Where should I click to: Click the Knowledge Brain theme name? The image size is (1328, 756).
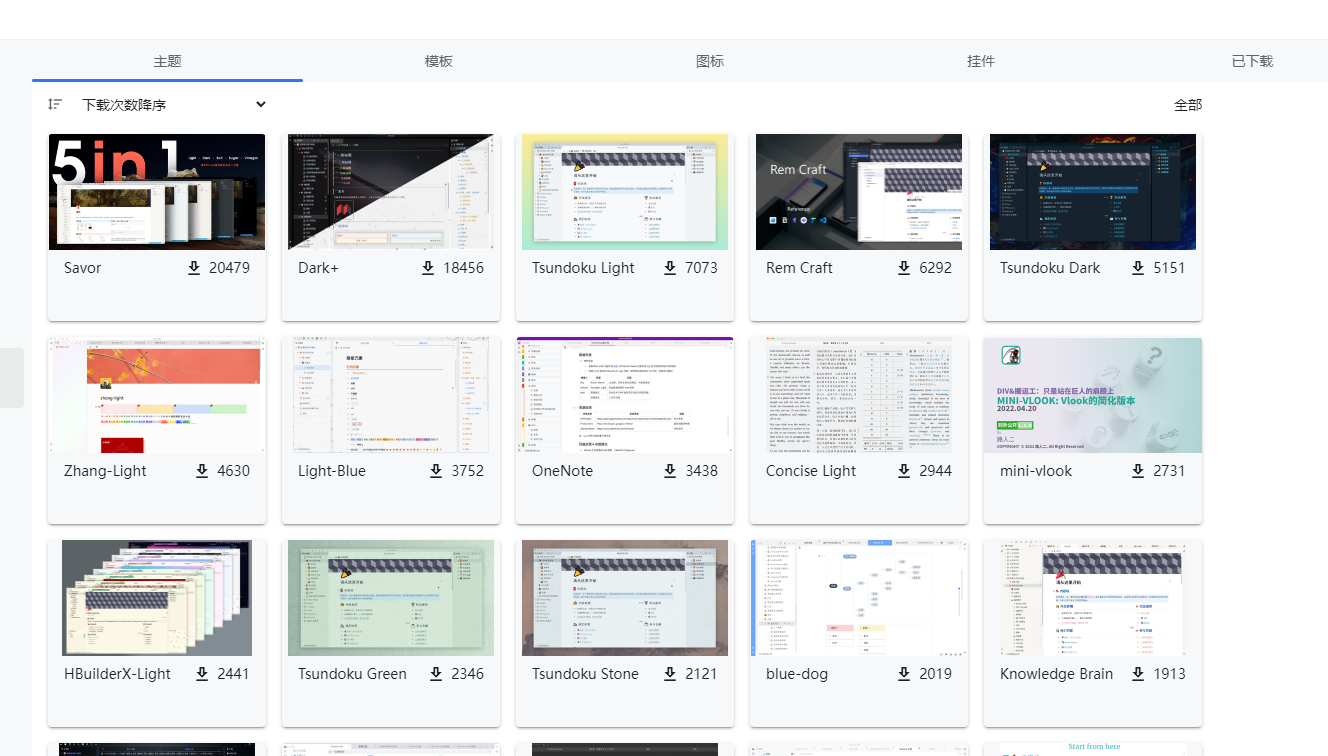click(x=1056, y=674)
